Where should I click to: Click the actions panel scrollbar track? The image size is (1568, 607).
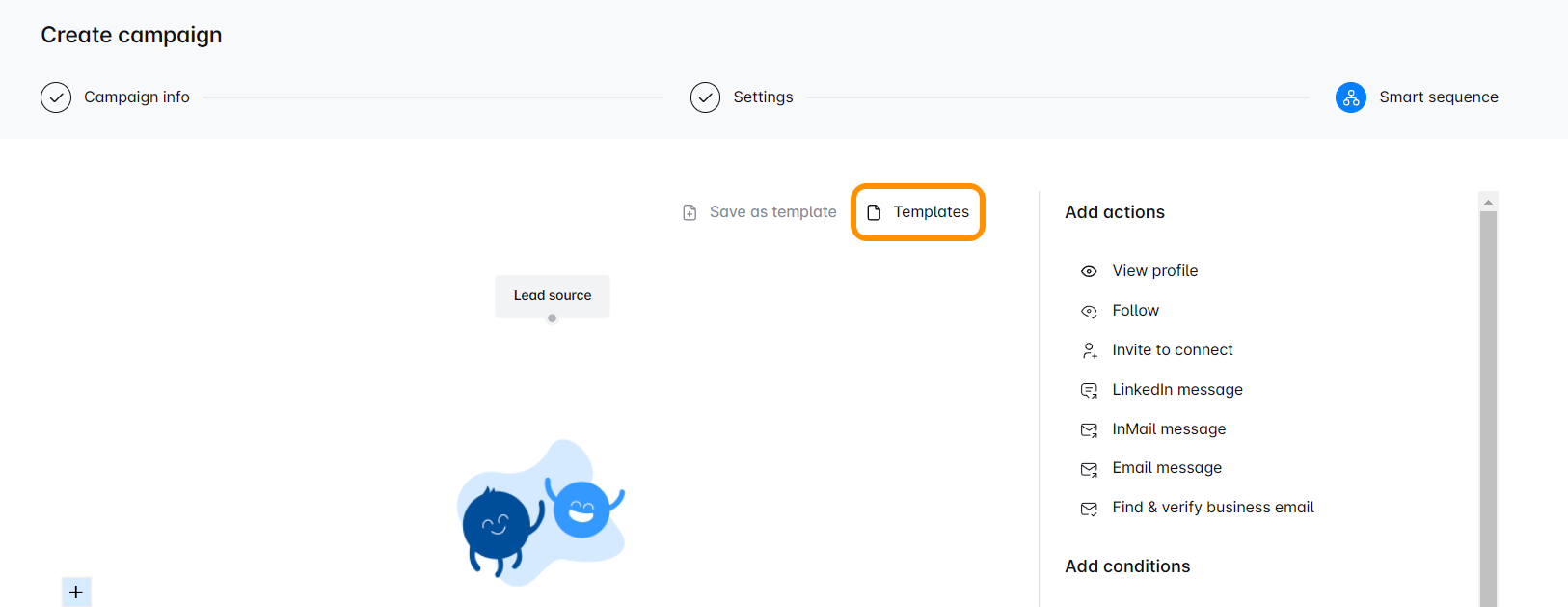click(1488, 405)
